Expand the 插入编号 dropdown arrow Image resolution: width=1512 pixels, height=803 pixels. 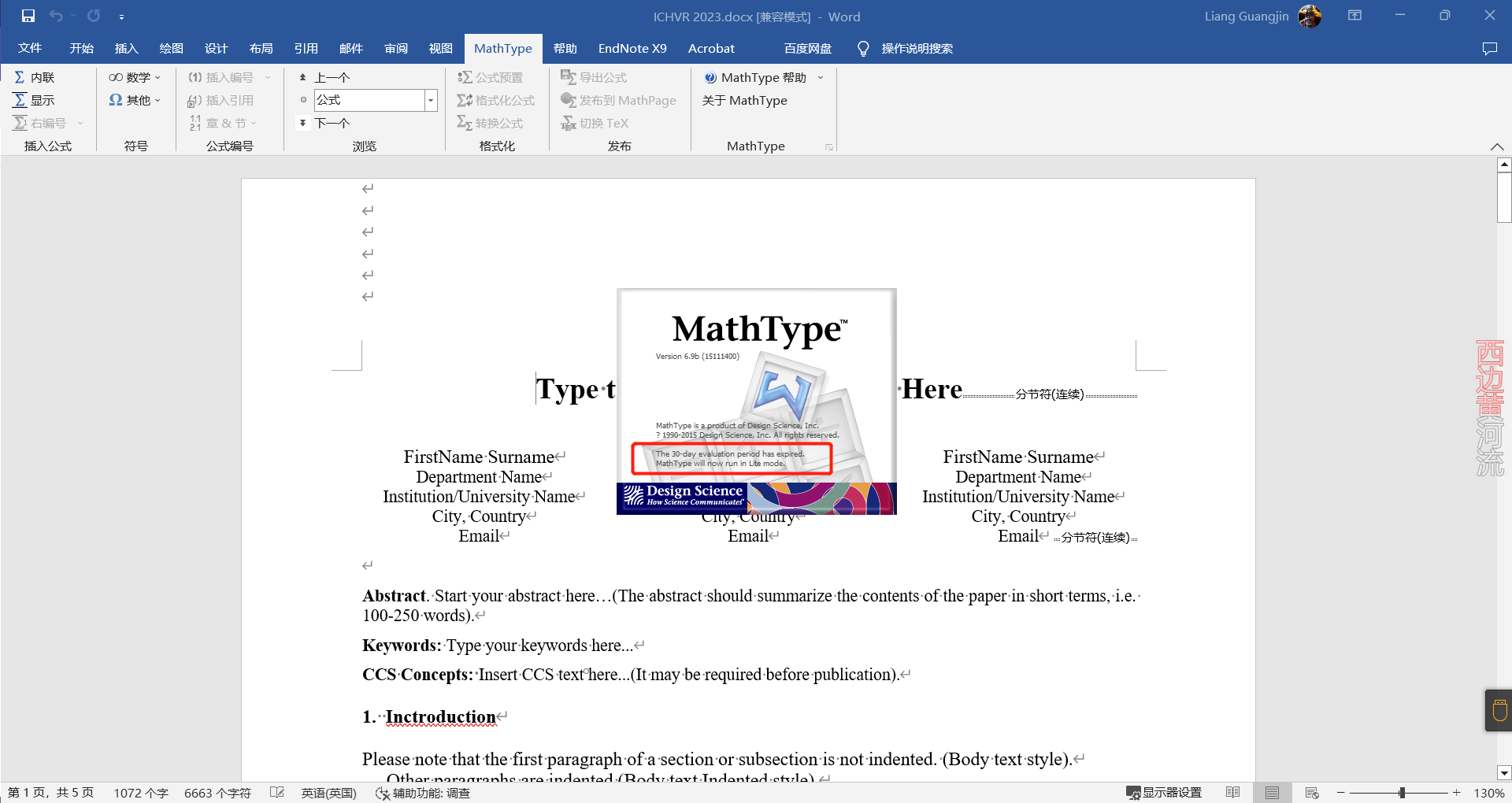pos(268,77)
